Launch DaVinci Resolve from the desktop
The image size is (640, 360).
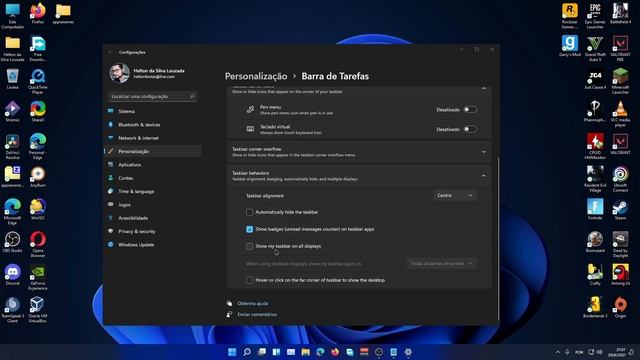12,147
